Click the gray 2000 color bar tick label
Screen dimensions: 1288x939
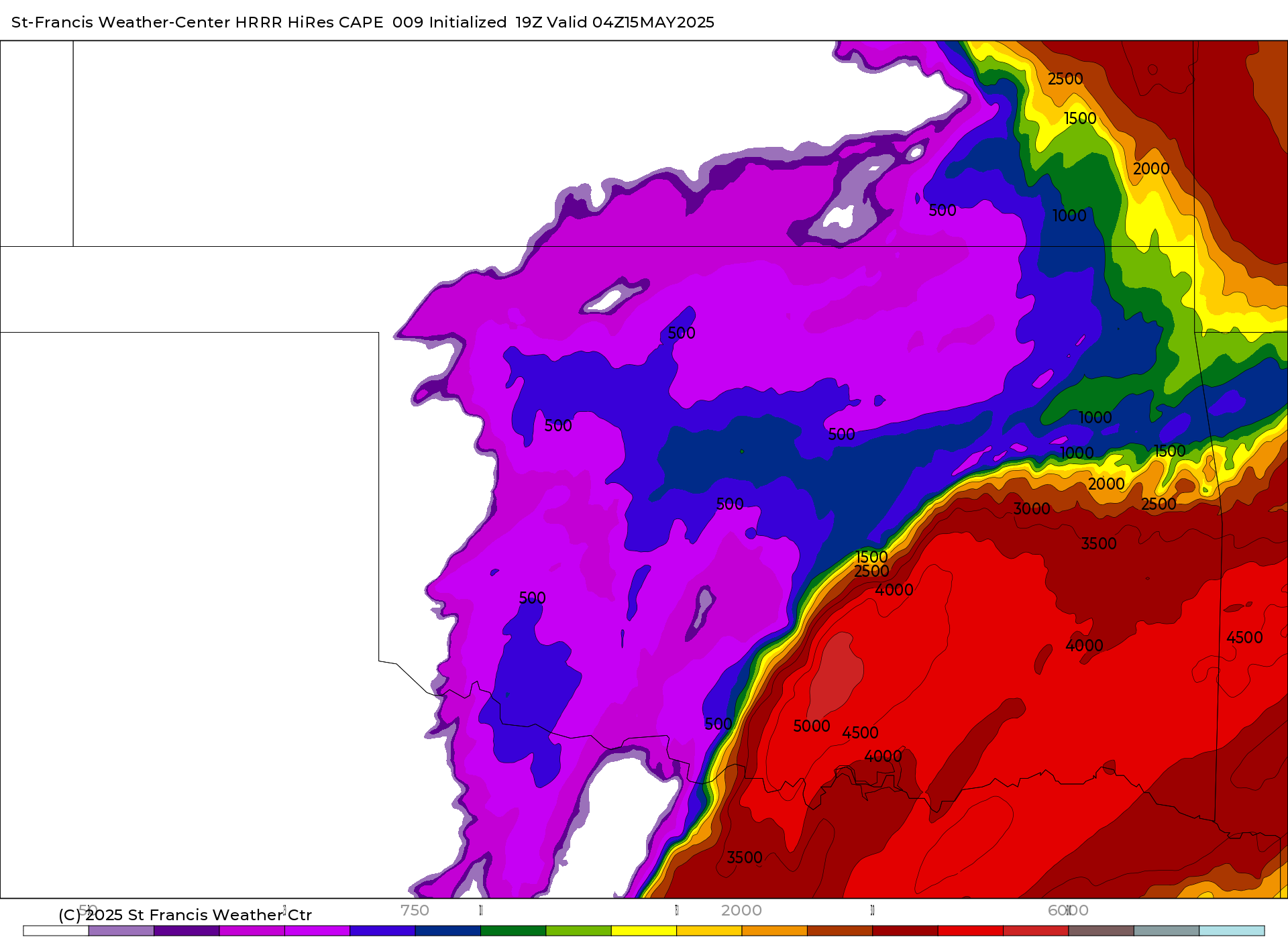point(741,910)
